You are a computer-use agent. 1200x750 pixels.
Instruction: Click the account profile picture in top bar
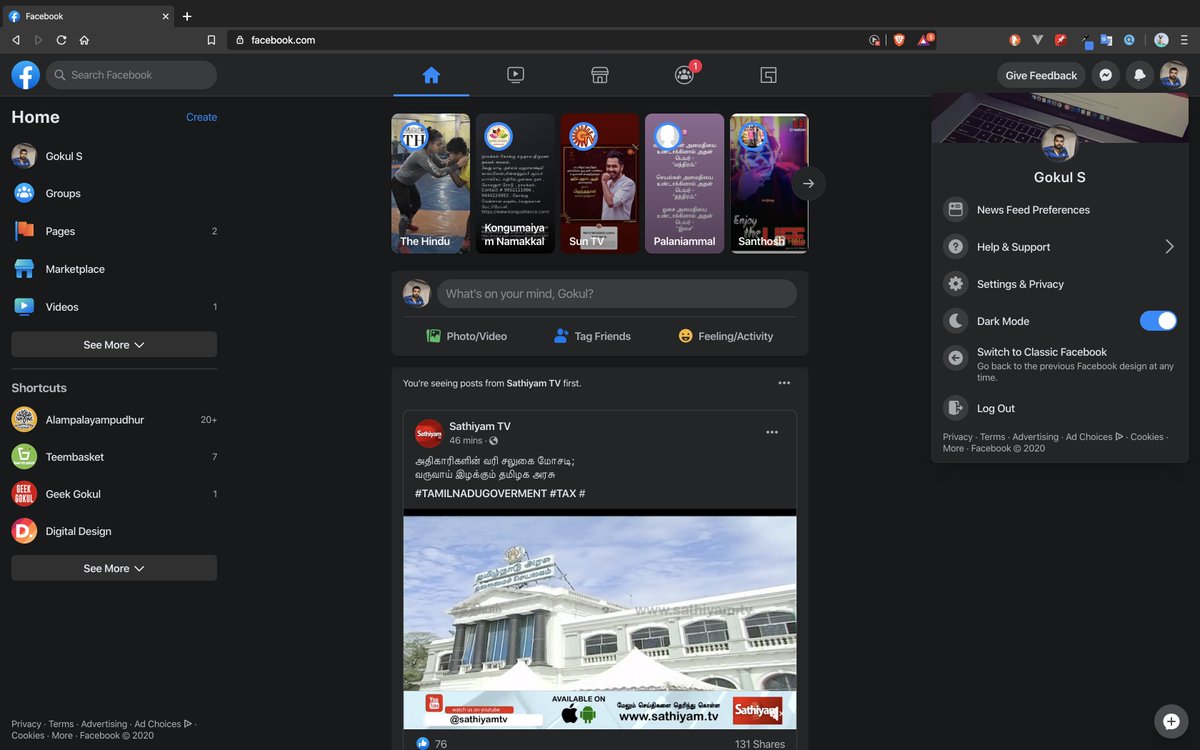(1173, 75)
